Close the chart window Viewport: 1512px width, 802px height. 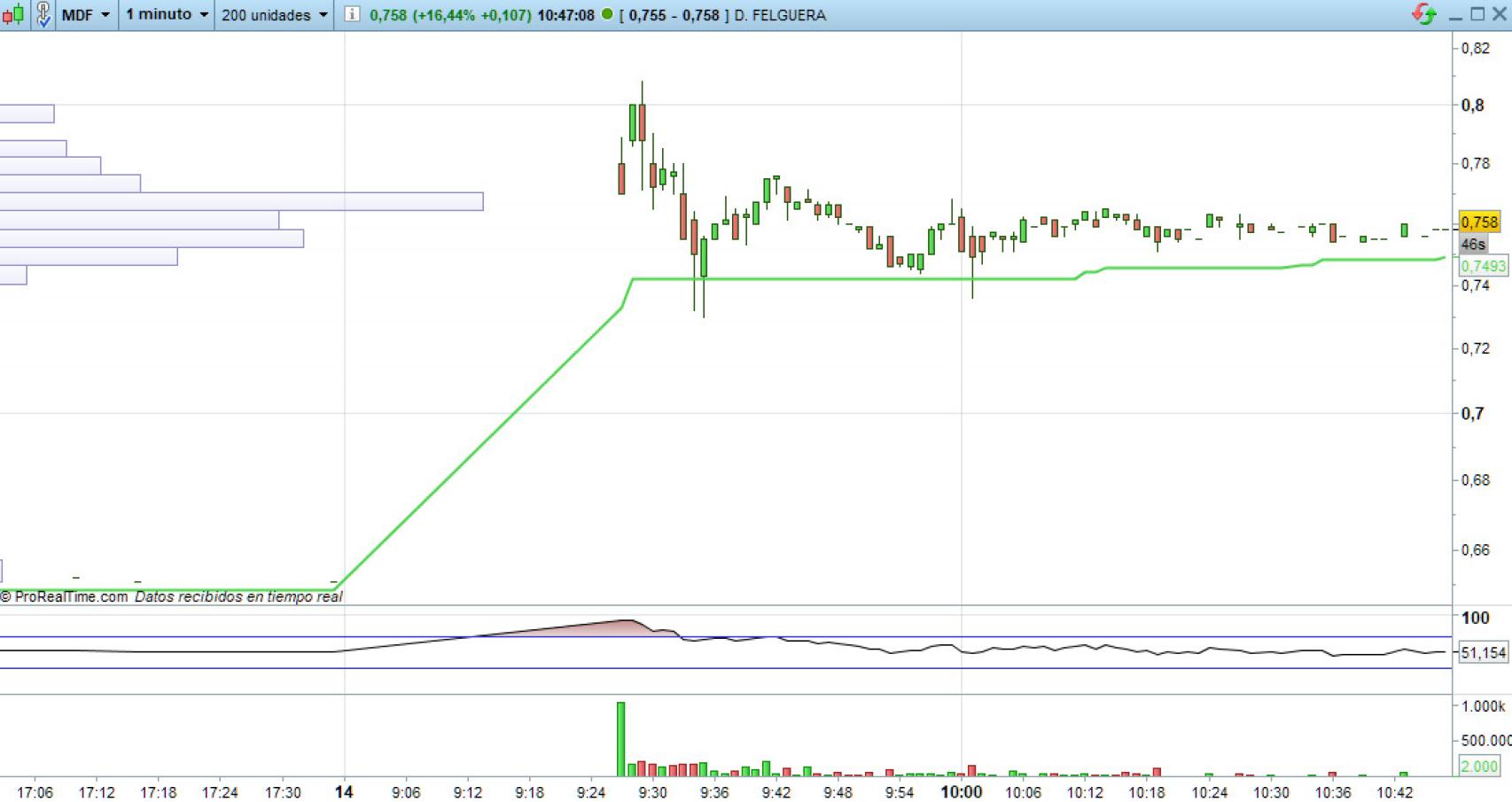[1499, 14]
